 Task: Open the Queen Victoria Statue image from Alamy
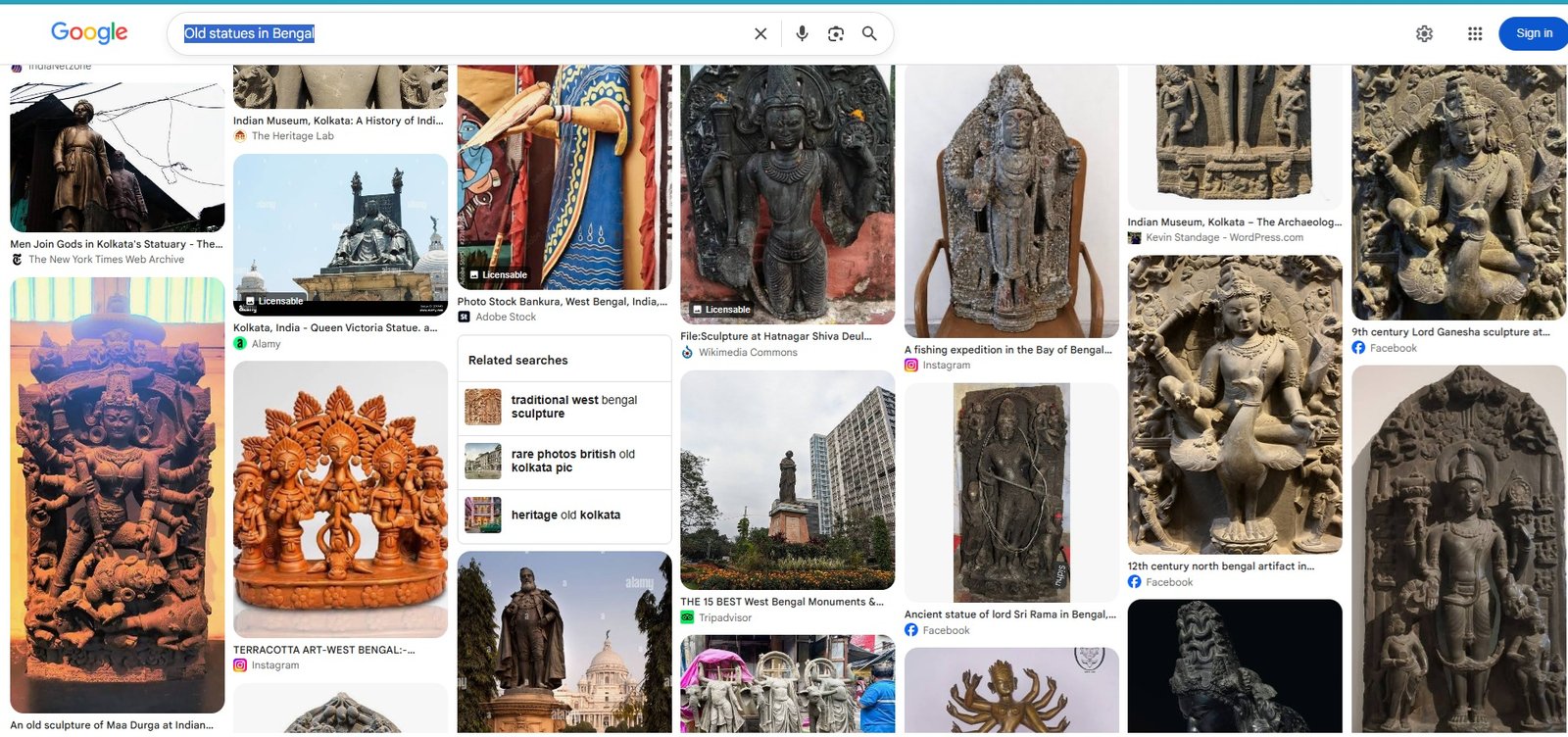(x=340, y=234)
